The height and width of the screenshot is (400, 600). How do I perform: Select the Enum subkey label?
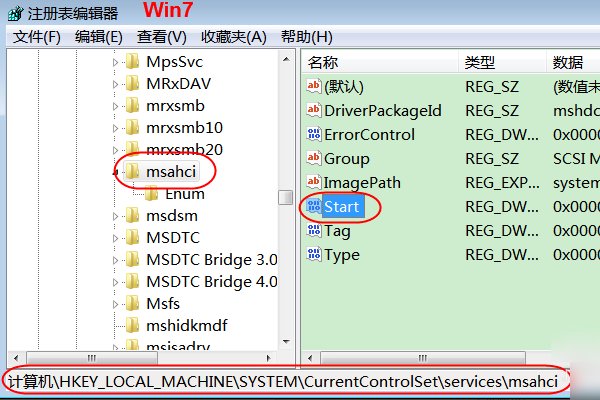pyautogui.click(x=185, y=194)
